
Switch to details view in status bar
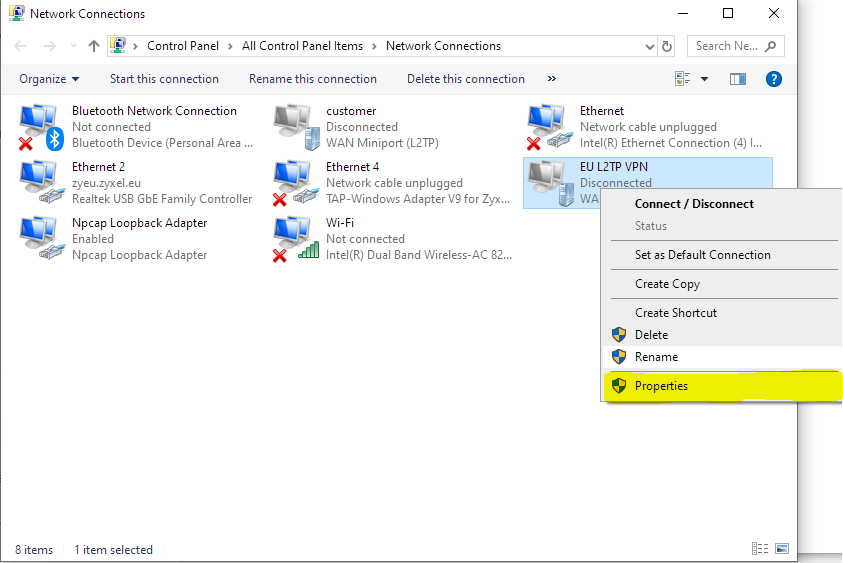(761, 549)
